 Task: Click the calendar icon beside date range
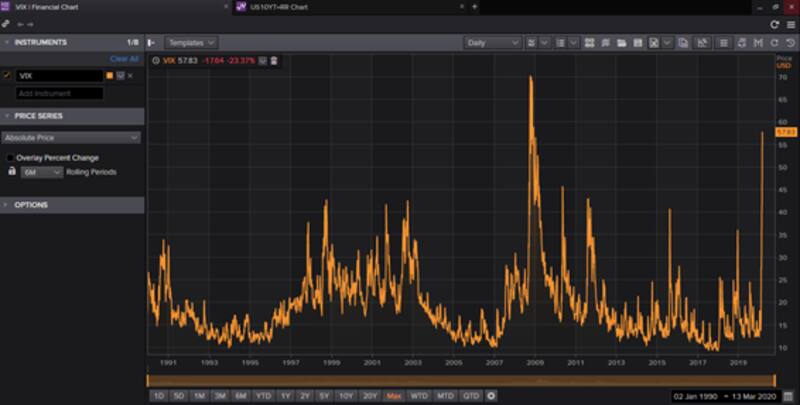tap(789, 395)
